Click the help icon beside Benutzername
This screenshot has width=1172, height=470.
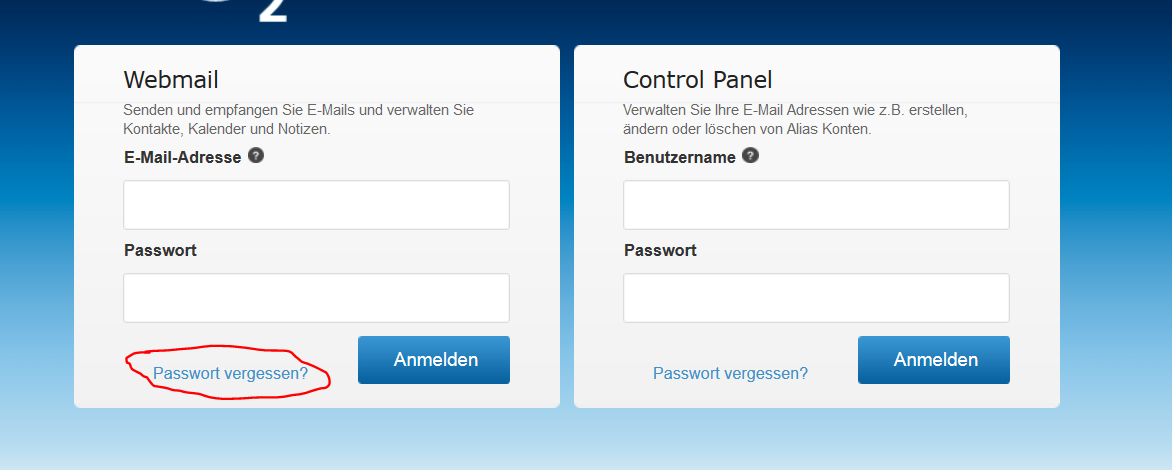tap(750, 155)
